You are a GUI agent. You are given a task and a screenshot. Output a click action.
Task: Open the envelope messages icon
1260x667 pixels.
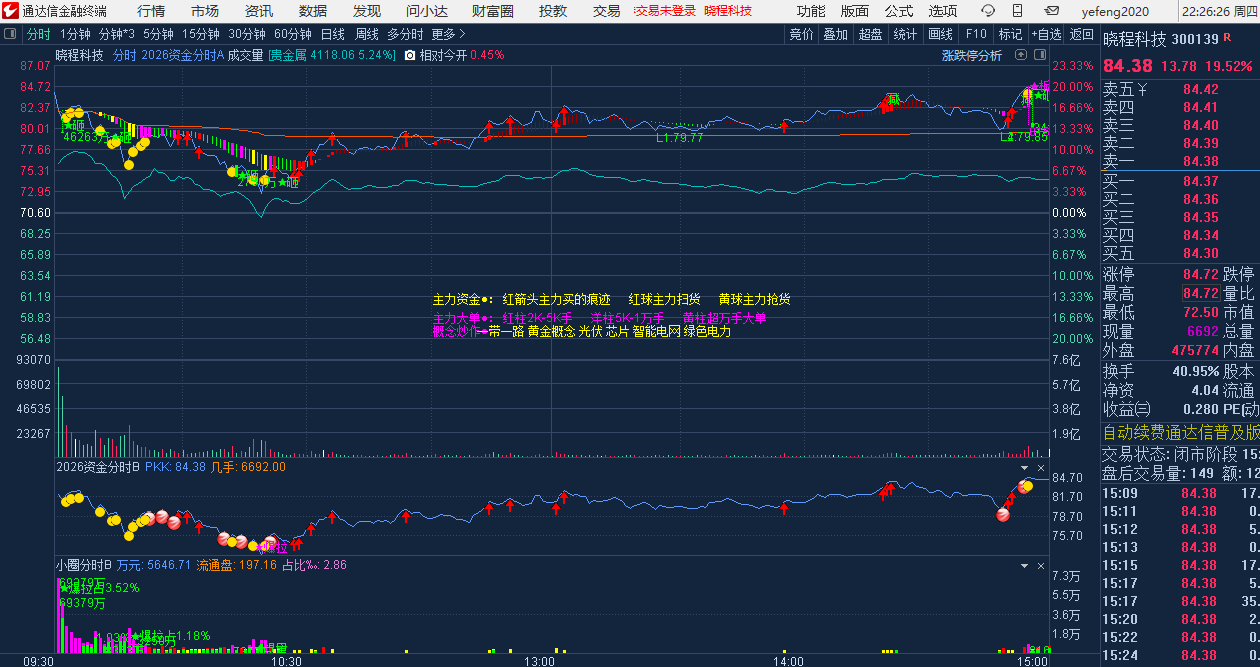coord(1051,11)
